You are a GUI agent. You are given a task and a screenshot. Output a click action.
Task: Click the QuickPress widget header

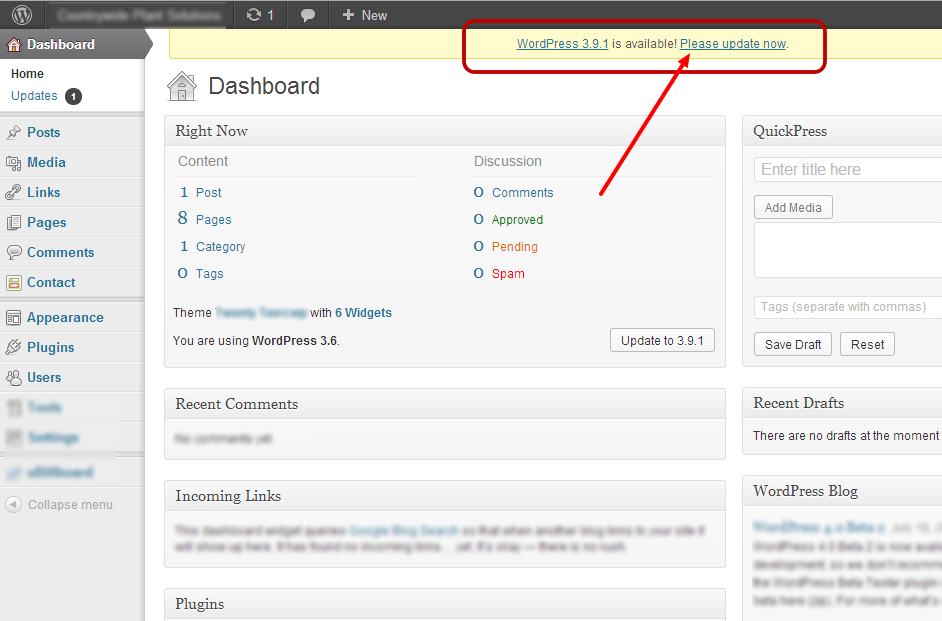tap(842, 131)
